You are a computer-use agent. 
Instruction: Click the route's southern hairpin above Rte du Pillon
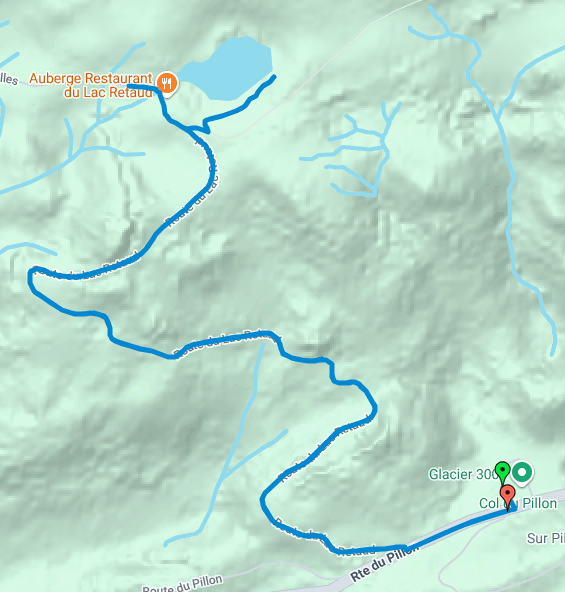coord(264,500)
